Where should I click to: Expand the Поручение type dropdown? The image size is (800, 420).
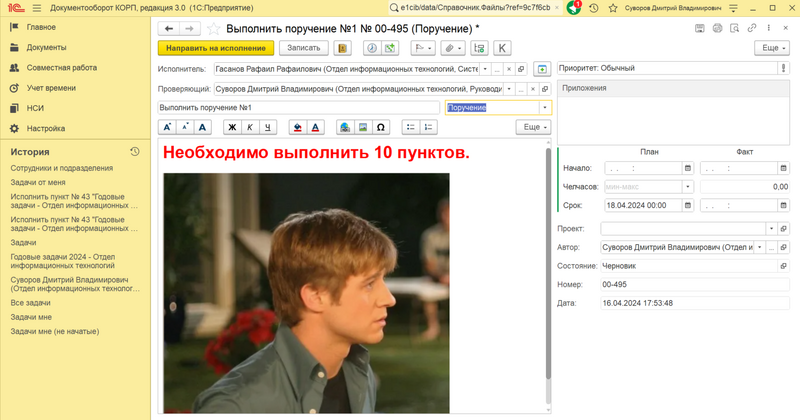(545, 108)
